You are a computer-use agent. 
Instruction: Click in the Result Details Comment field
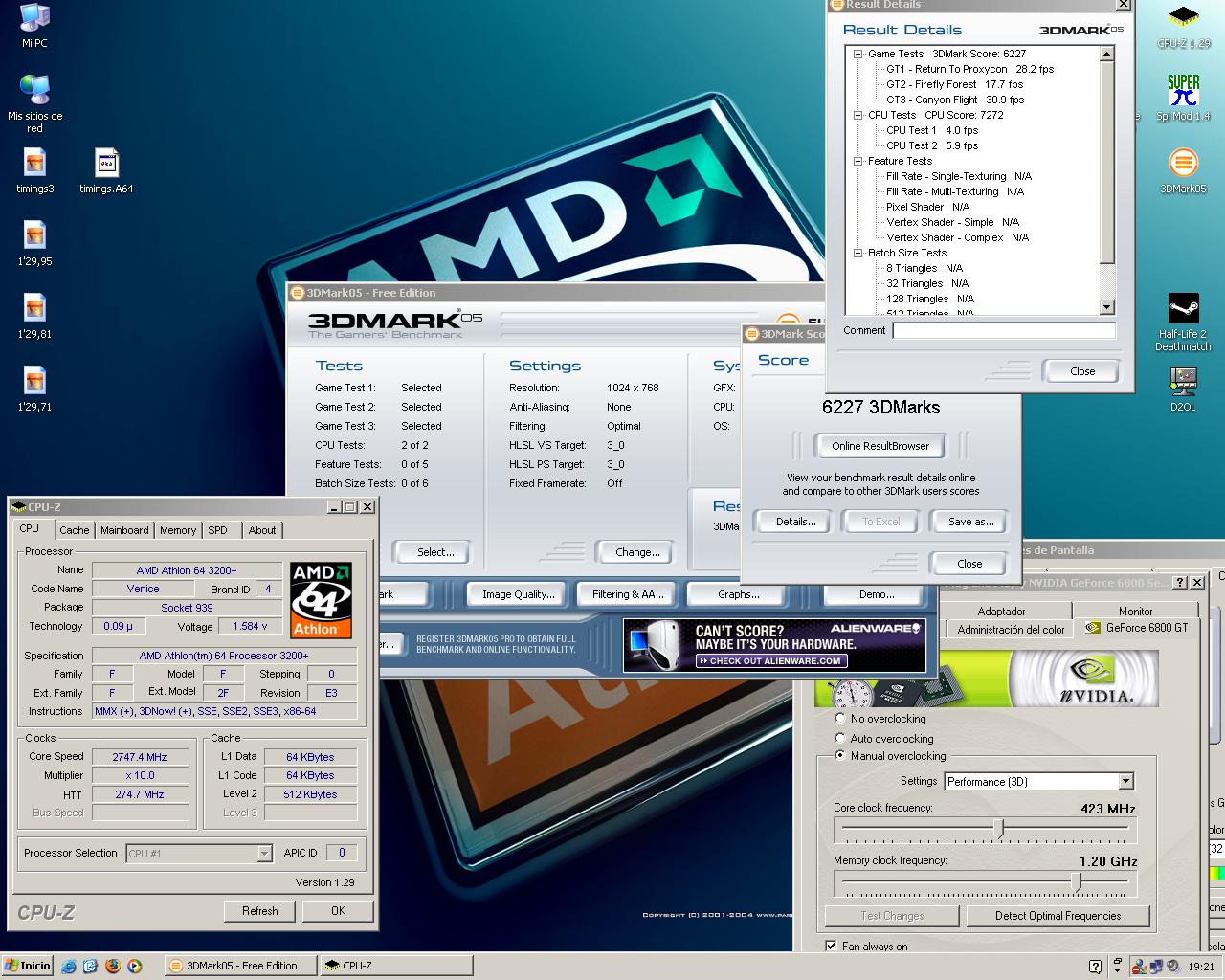point(1004,330)
